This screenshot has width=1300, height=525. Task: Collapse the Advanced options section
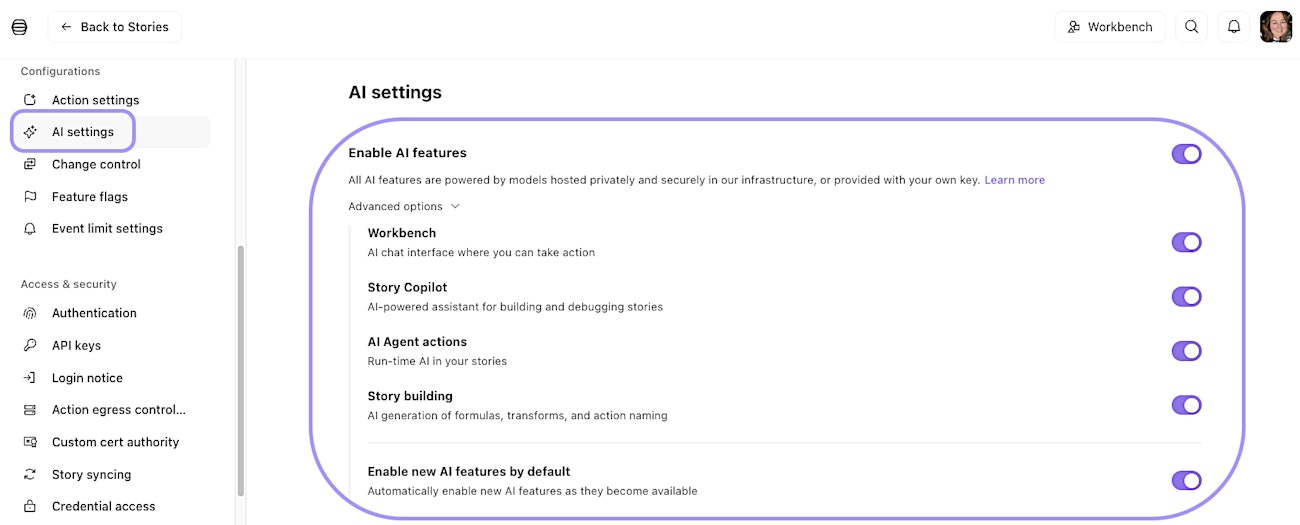pyautogui.click(x=404, y=207)
